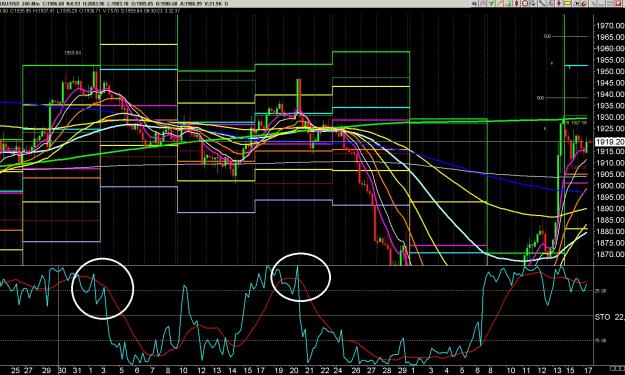The image size is (625, 375).
Task: Click the 1970.00 price axis label
Action: coord(610,26)
